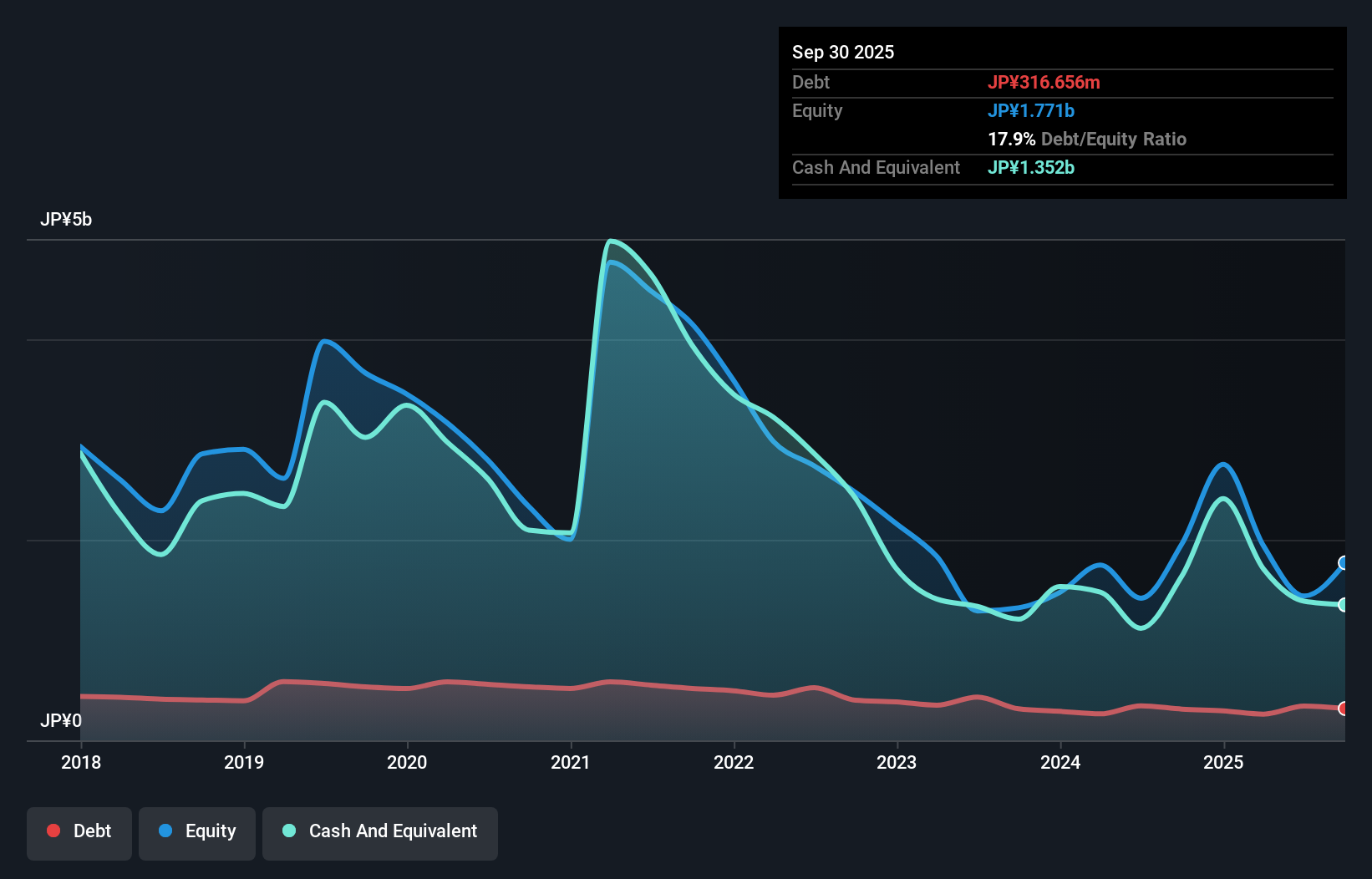Select the blue Equity endpoint marker on the chart
This screenshot has height=879, width=1372.
[x=1344, y=564]
